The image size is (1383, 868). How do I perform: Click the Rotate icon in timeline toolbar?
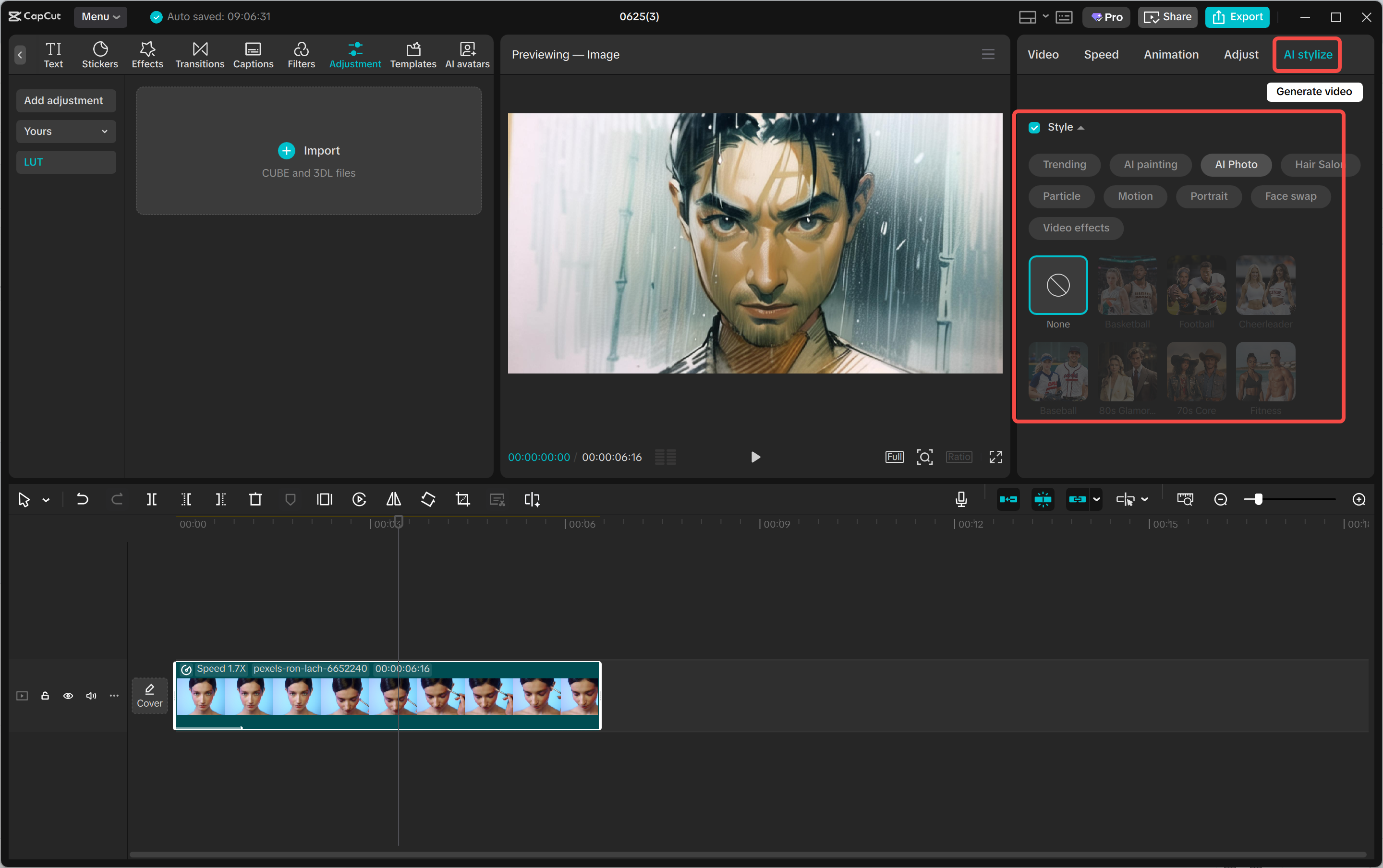pyautogui.click(x=428, y=499)
